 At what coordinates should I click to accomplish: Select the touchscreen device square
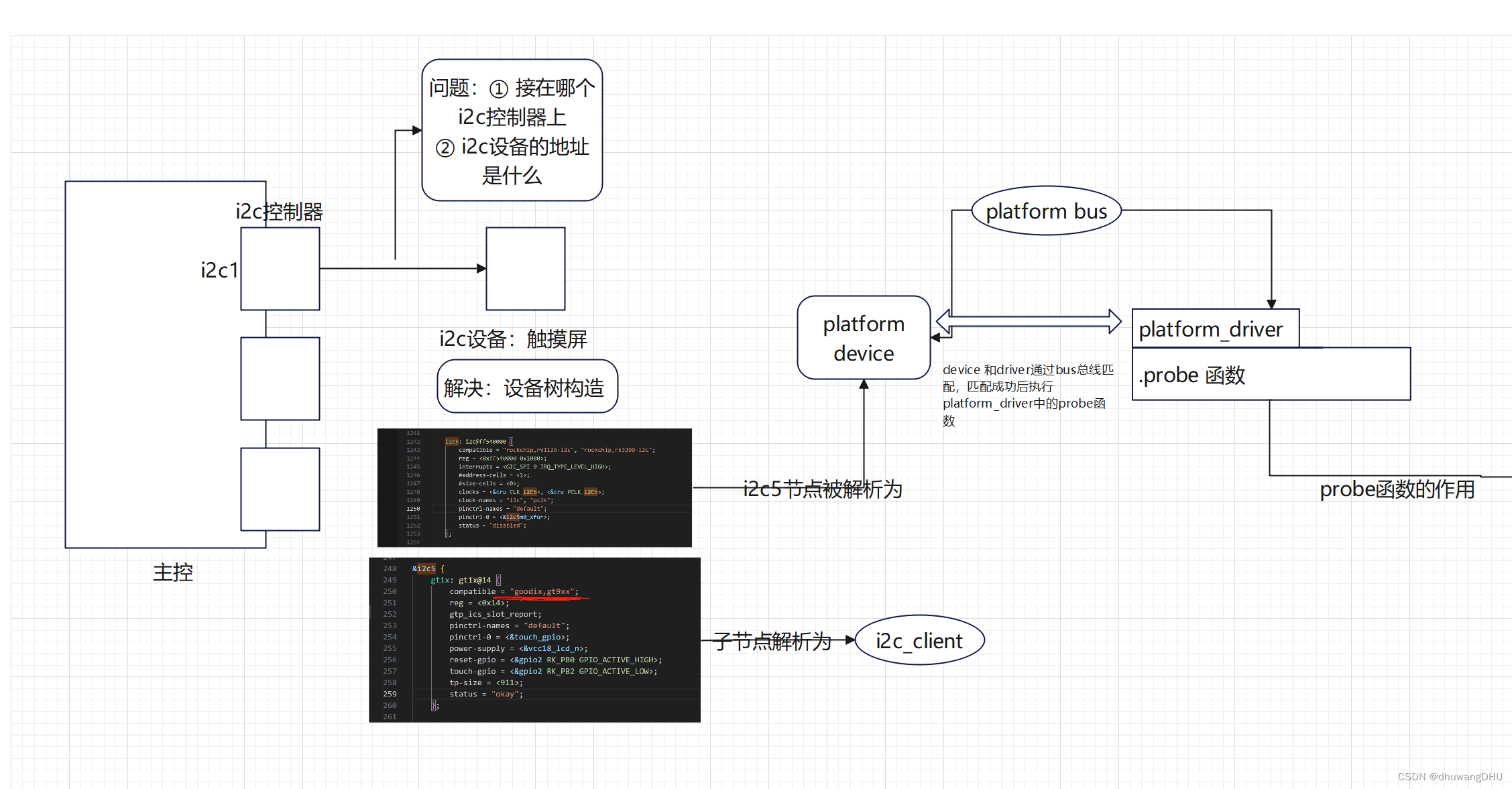526,269
